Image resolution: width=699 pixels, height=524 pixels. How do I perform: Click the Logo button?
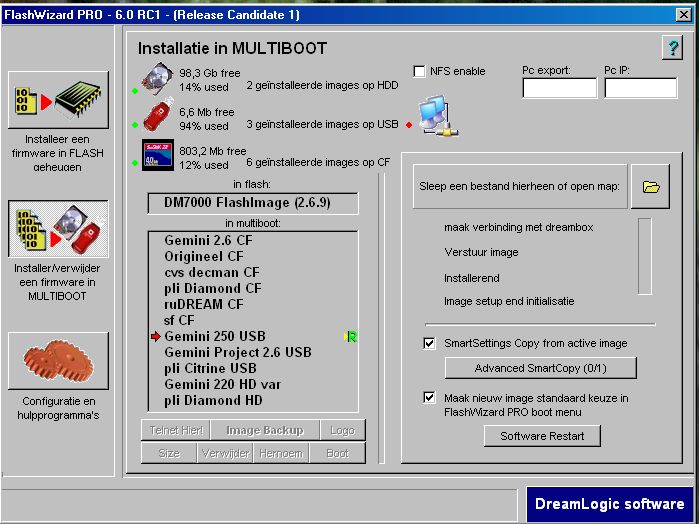click(342, 430)
